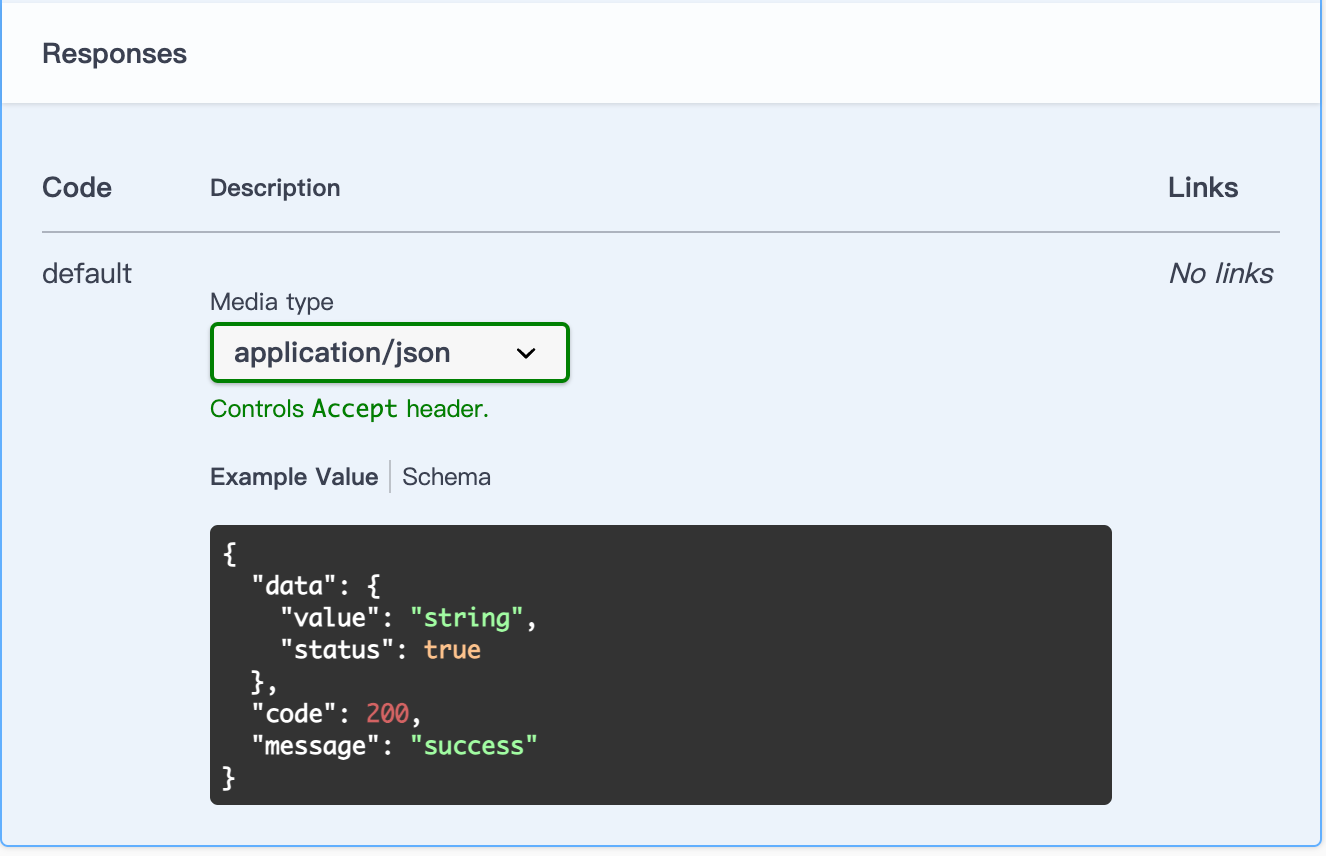Click the 'default' response code
Image resolution: width=1326 pixels, height=856 pixels.
(87, 273)
